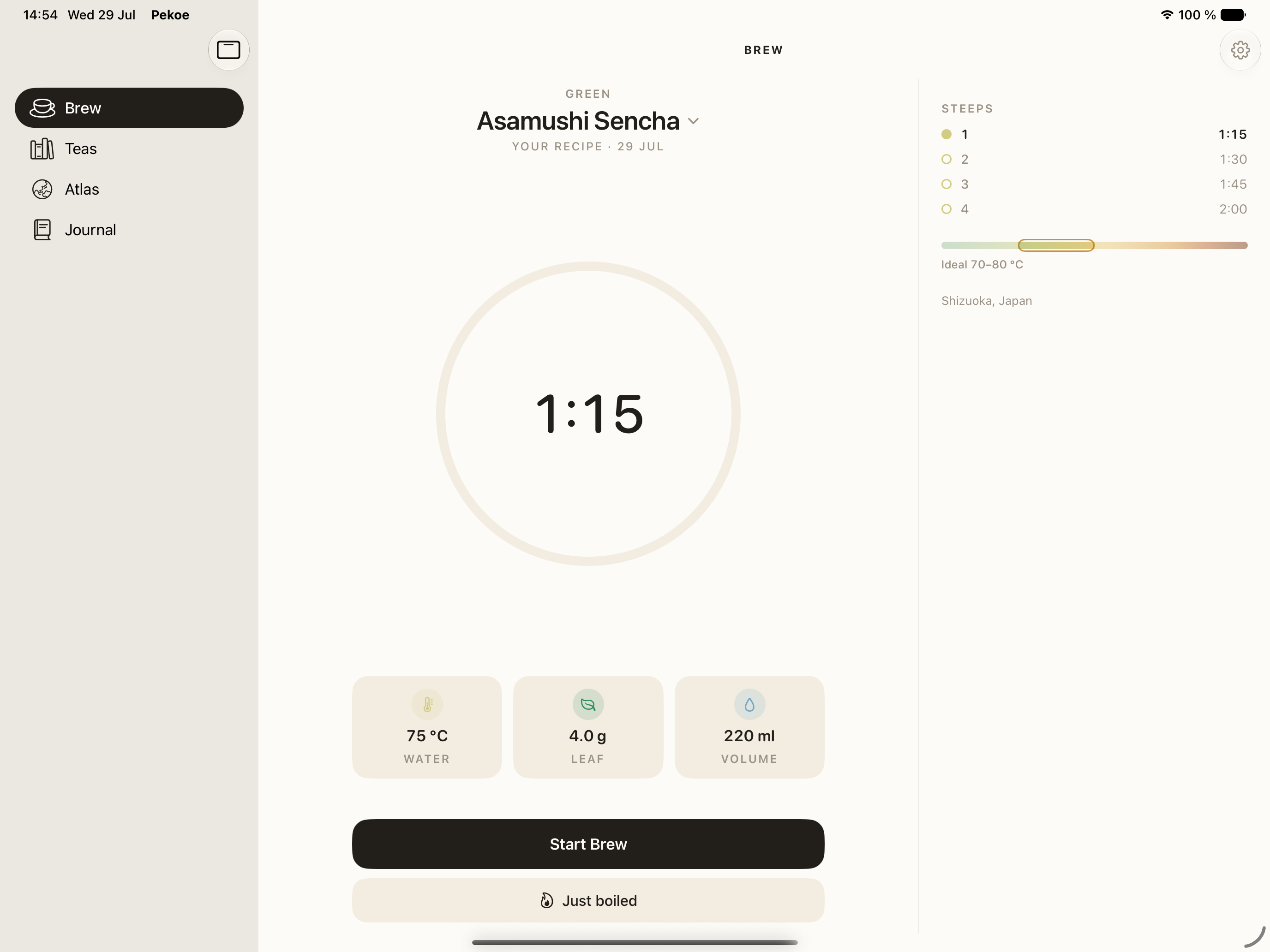Open settings via the gear icon

[1240, 50]
